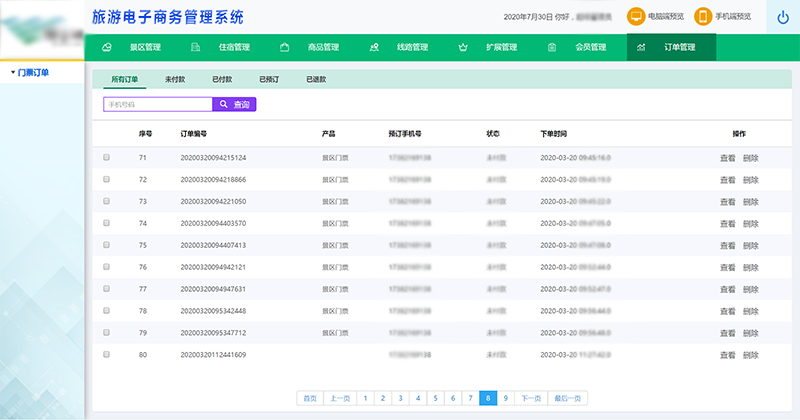Click the 商品管理 bag icon
800x420 pixels.
[x=285, y=47]
